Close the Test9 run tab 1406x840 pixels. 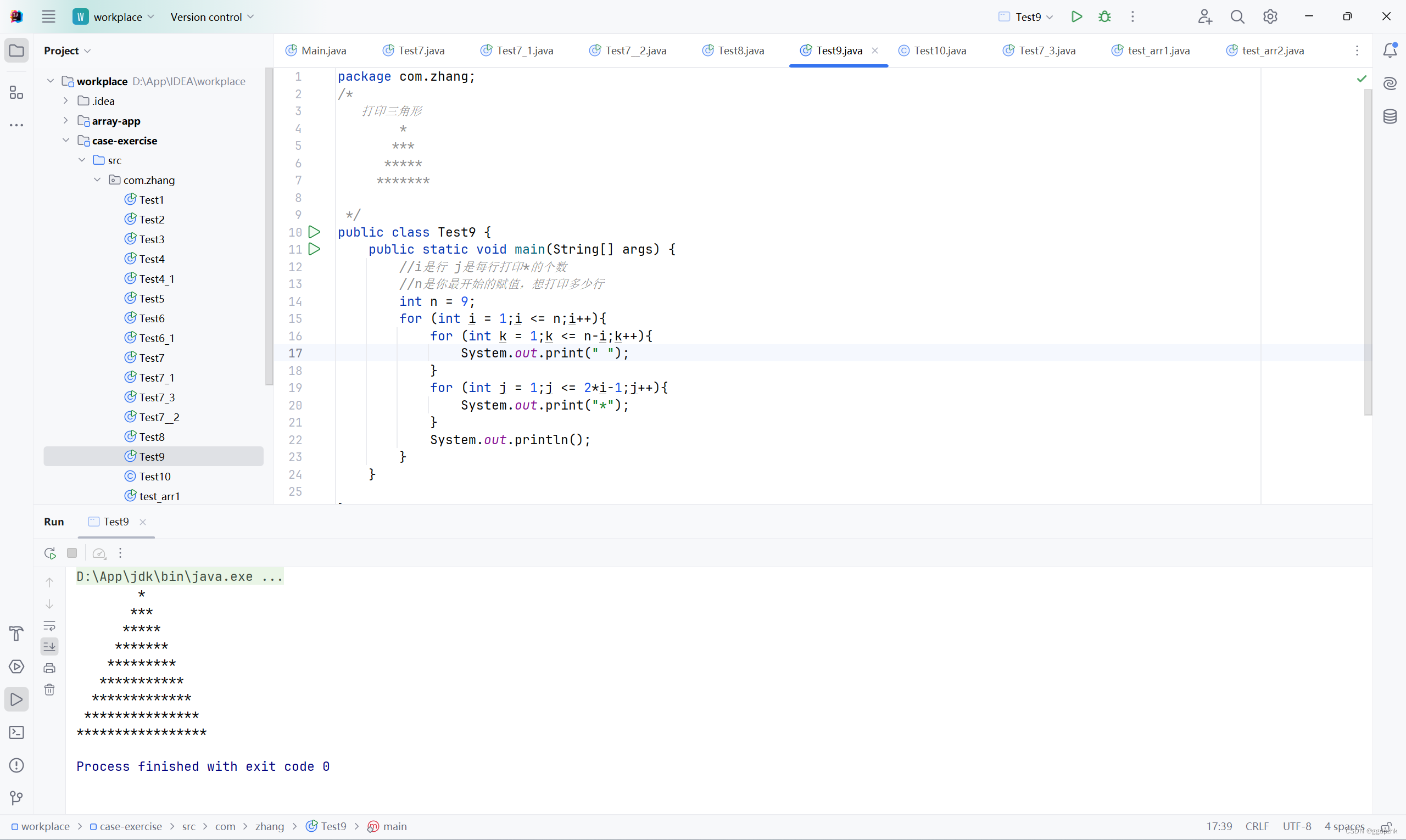pyautogui.click(x=143, y=522)
